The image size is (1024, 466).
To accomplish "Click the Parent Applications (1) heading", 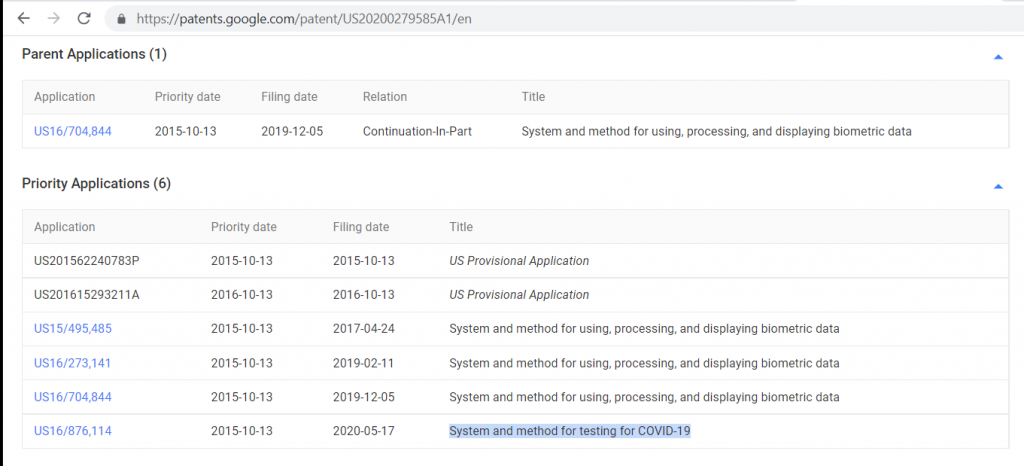I will coord(95,54).
